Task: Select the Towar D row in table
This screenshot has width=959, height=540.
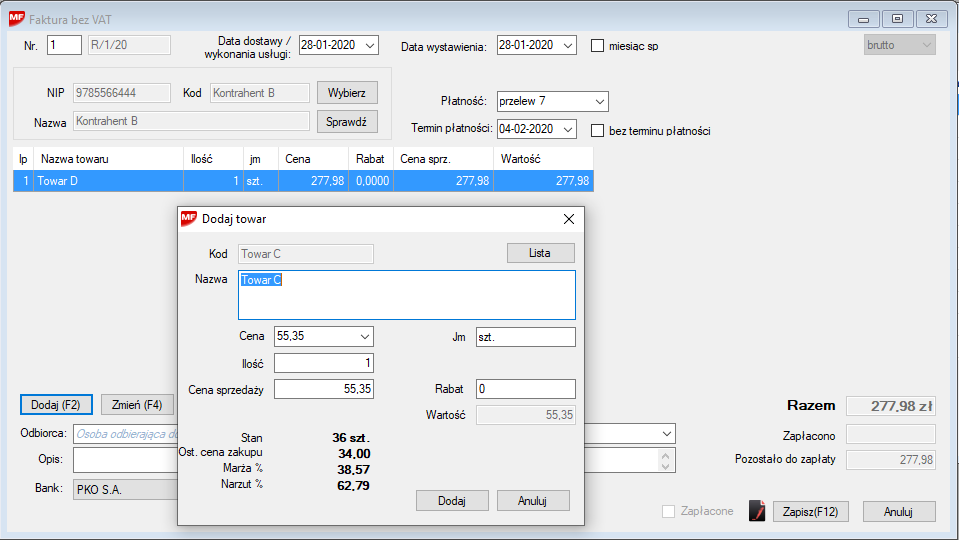Action: click(x=108, y=181)
